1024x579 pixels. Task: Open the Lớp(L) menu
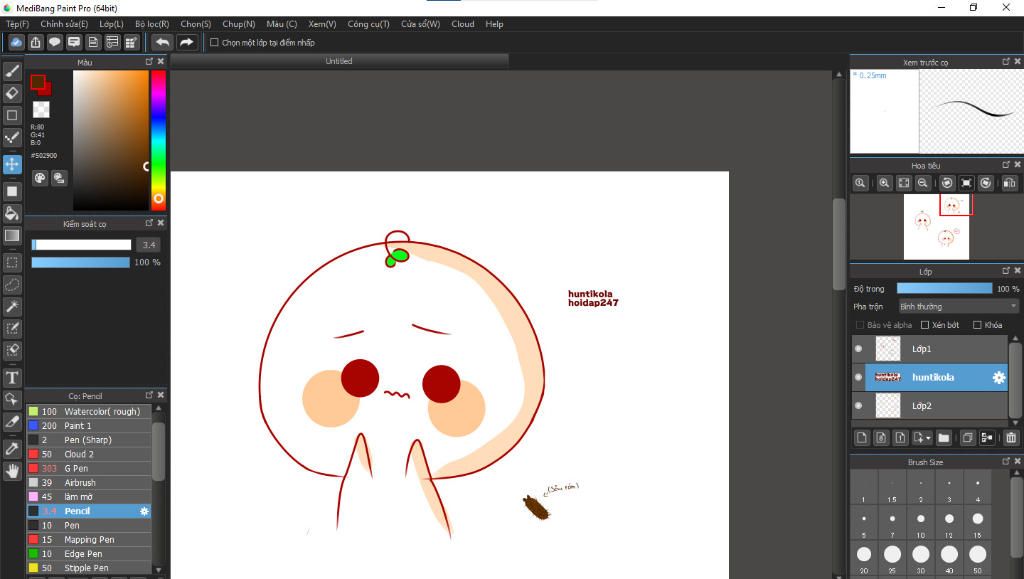[x=112, y=24]
